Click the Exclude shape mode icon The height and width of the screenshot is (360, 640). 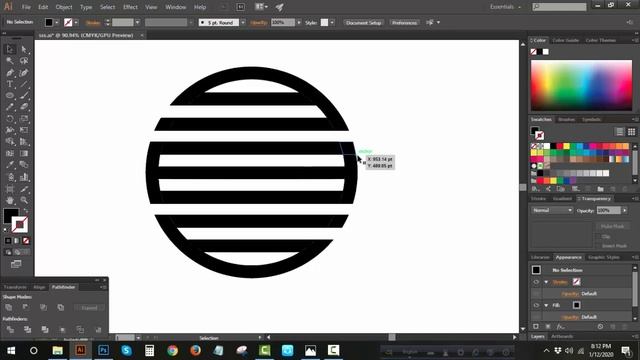tap(60, 307)
